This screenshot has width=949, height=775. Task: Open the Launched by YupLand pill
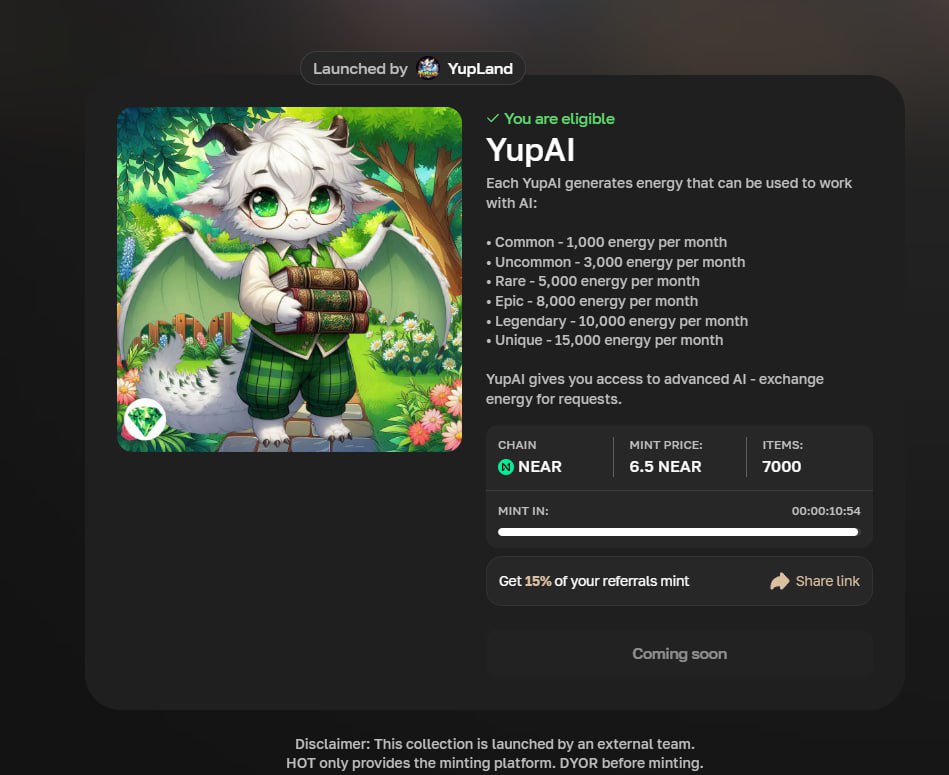[x=413, y=68]
